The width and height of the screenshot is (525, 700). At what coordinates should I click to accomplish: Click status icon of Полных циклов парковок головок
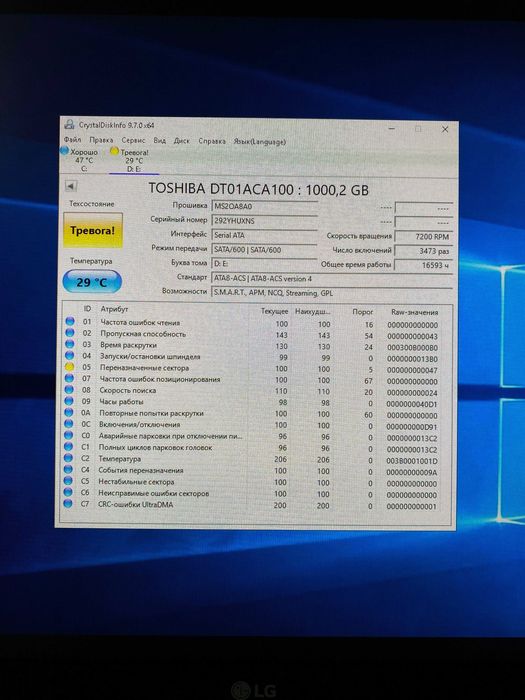click(x=68, y=446)
